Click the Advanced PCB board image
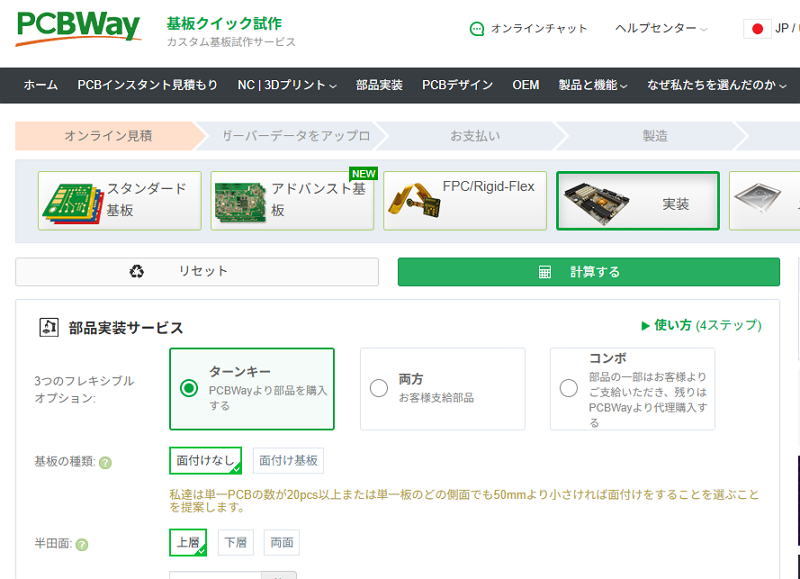The width and height of the screenshot is (800, 579). point(240,201)
